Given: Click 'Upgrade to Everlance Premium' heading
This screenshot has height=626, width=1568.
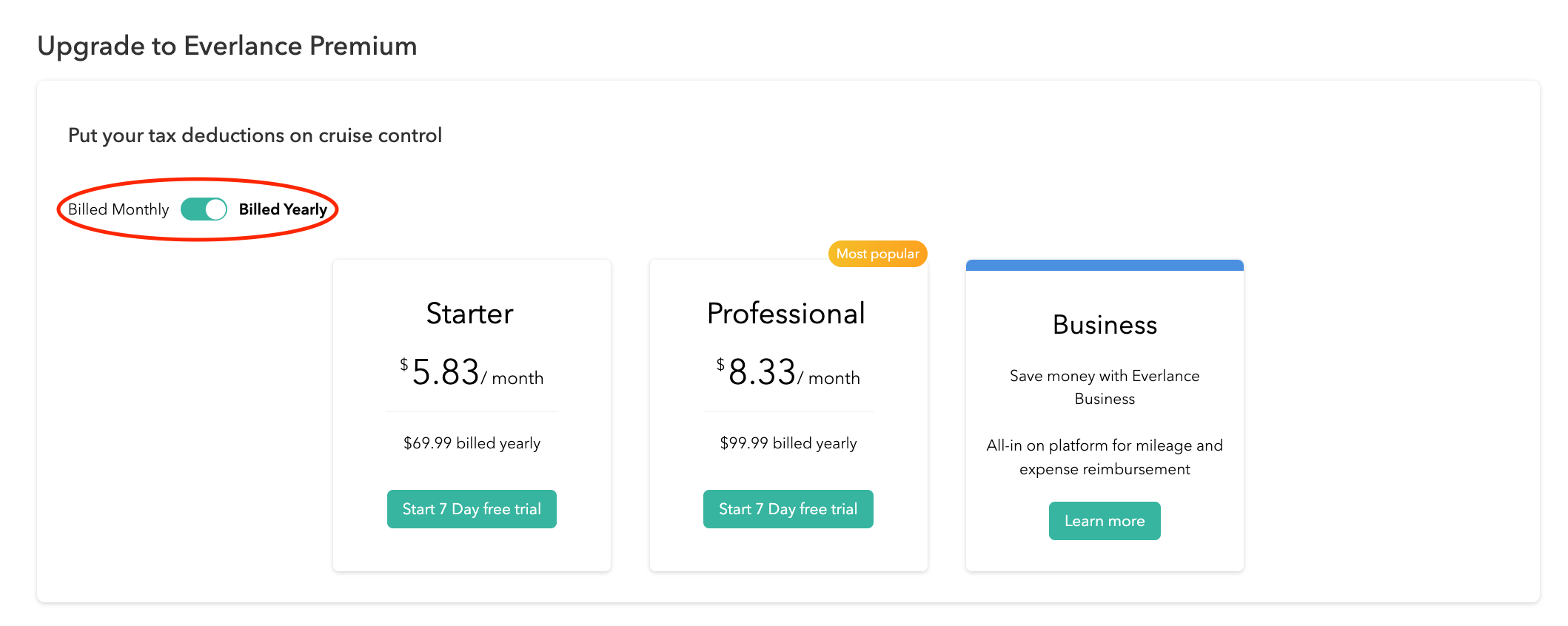Looking at the screenshot, I should (227, 46).
